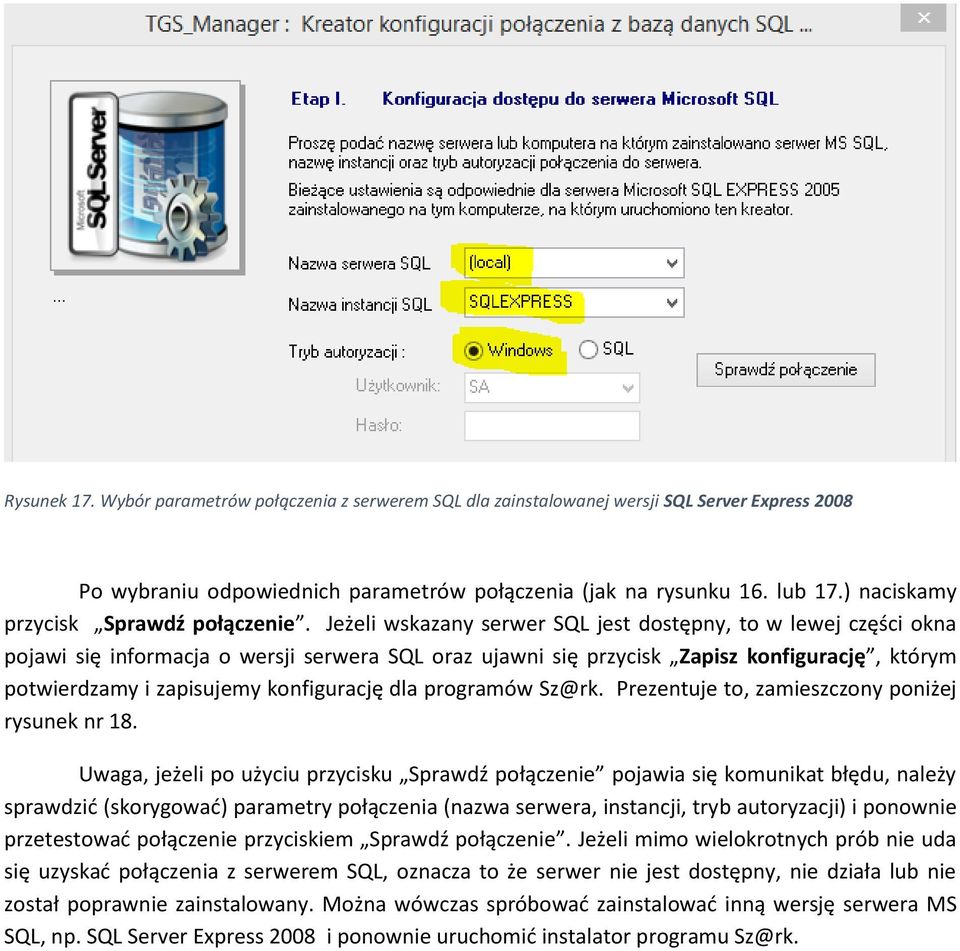Open the Nazwa instancji SQL dropdown
This screenshot has width=960, height=951.
pyautogui.click(x=672, y=303)
